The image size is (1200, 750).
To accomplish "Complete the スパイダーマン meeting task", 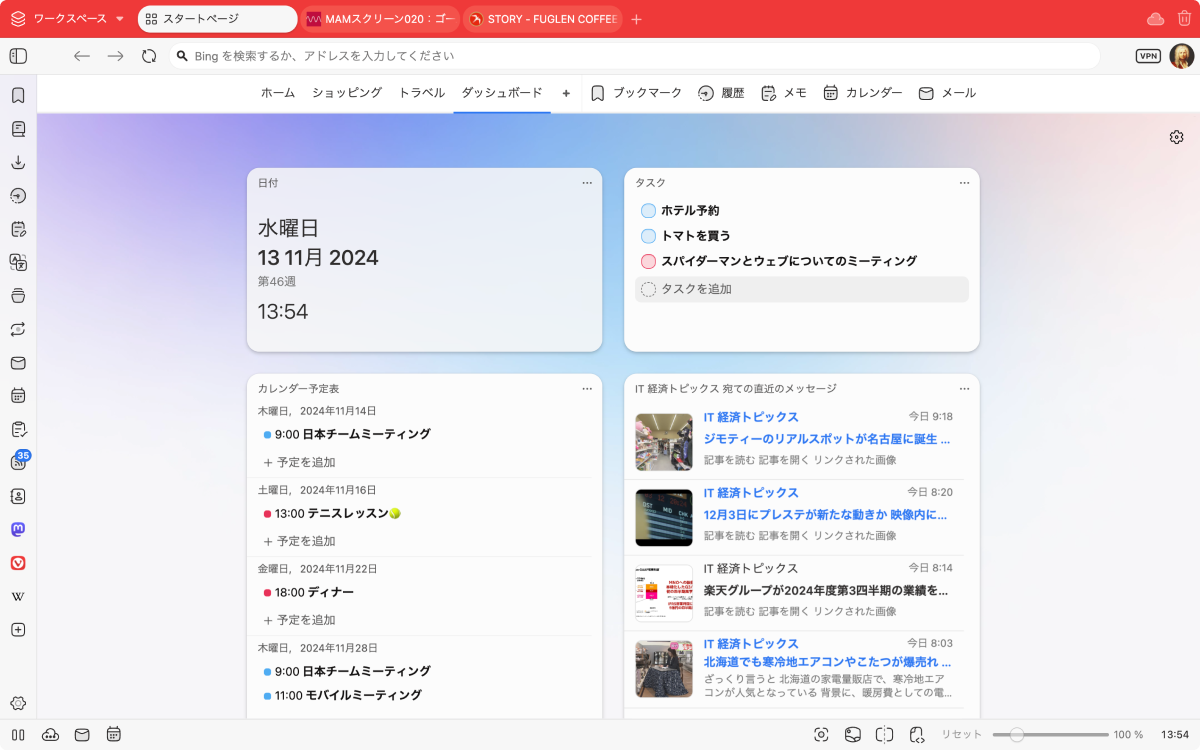I will click(x=648, y=261).
